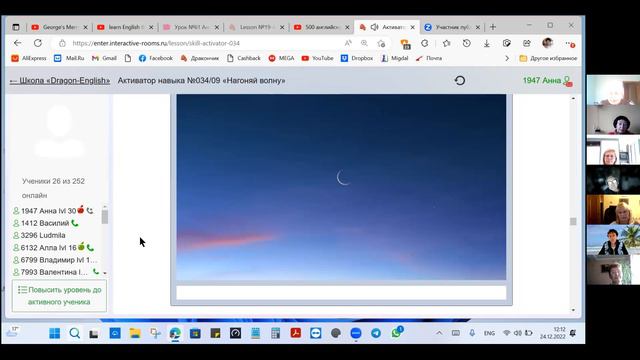The height and width of the screenshot is (360, 640).
Task: Open the Dropbox bookmark
Action: point(357,58)
